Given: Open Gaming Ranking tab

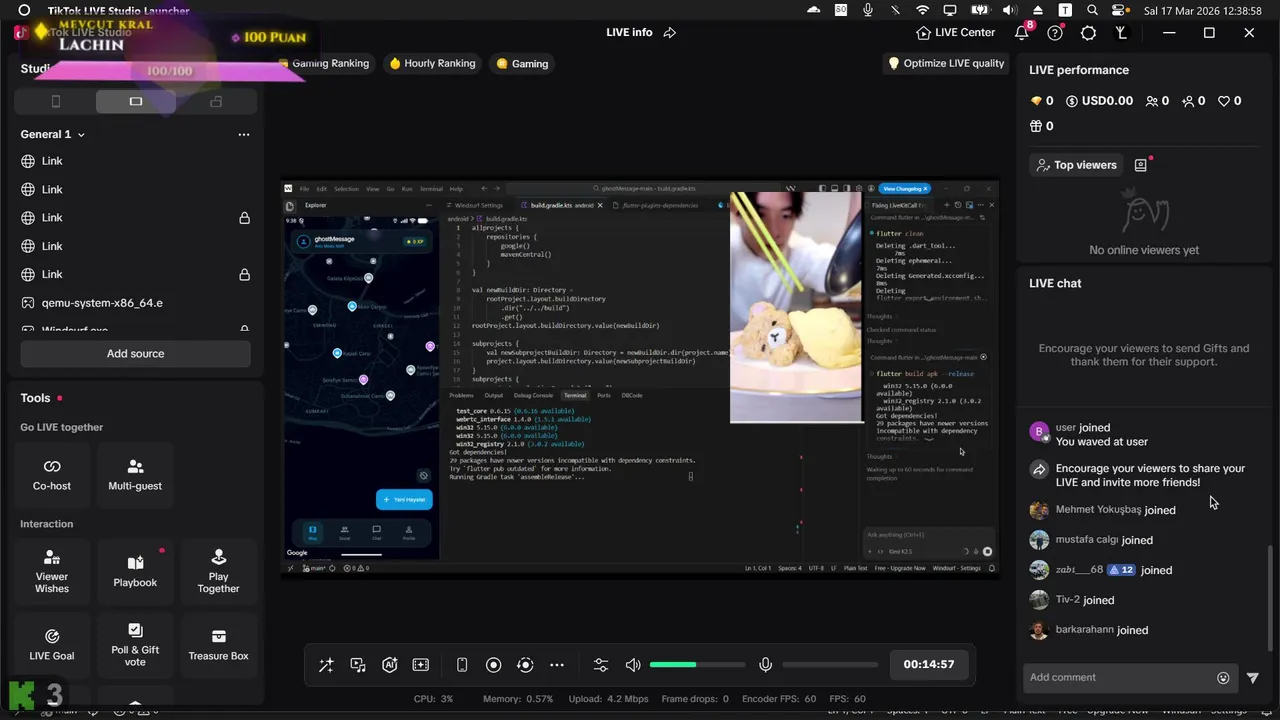Looking at the screenshot, I should point(325,63).
